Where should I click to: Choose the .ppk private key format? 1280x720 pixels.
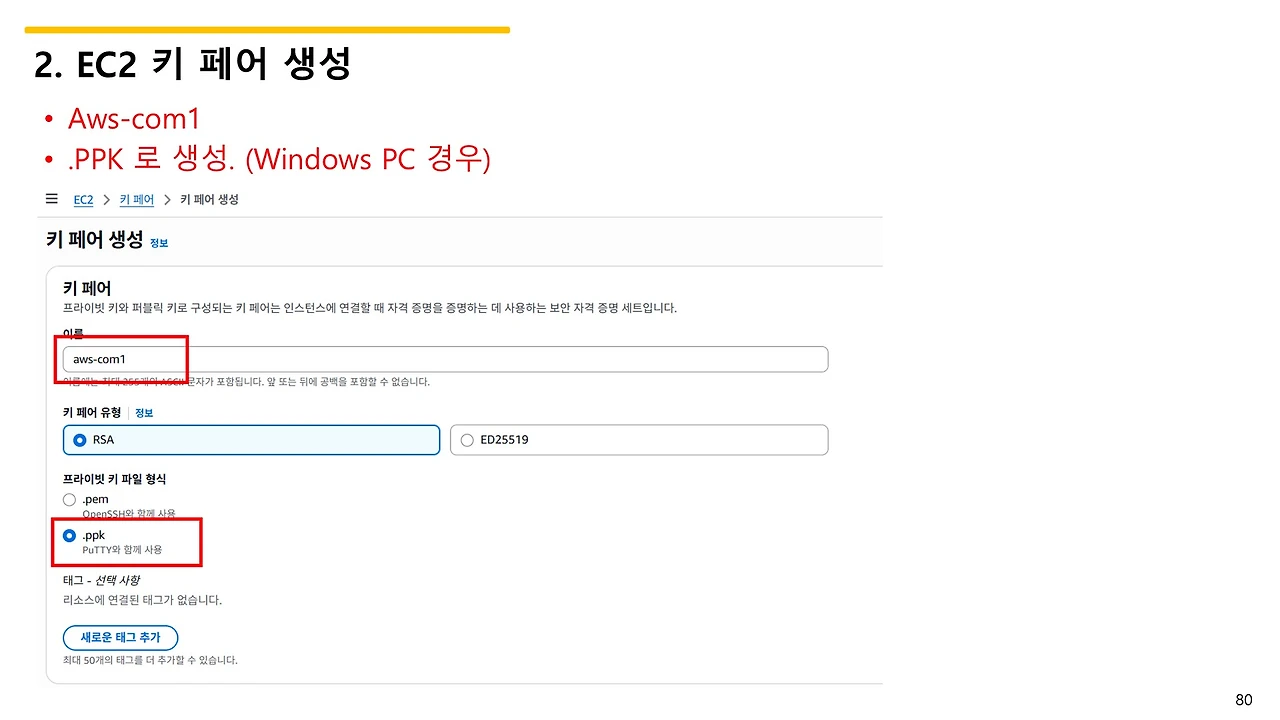coord(69,536)
